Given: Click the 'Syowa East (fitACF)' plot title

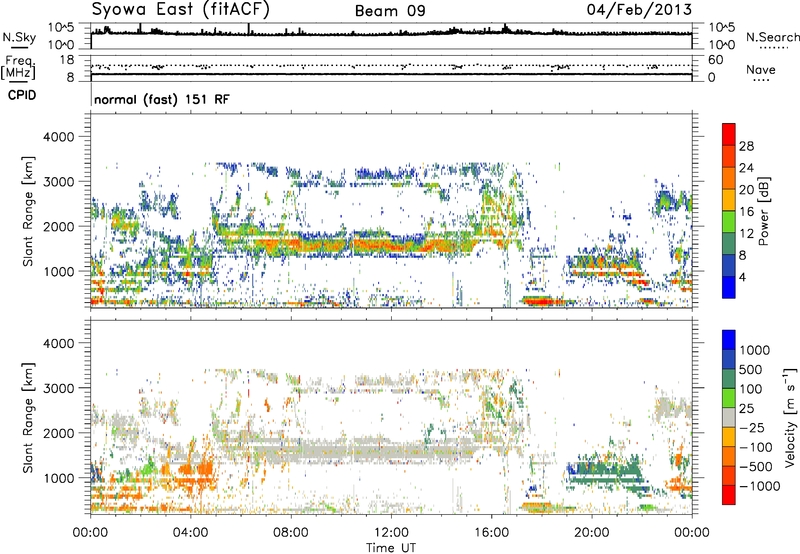Looking at the screenshot, I should pyautogui.click(x=181, y=10).
